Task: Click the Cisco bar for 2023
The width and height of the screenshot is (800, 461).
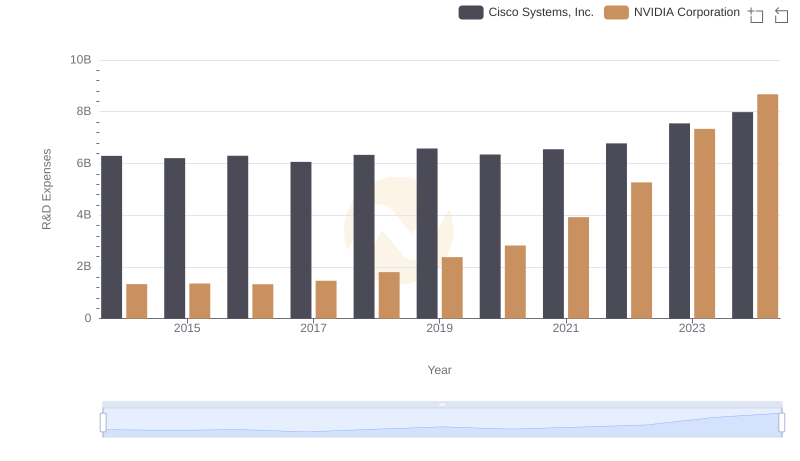Action: (680, 221)
